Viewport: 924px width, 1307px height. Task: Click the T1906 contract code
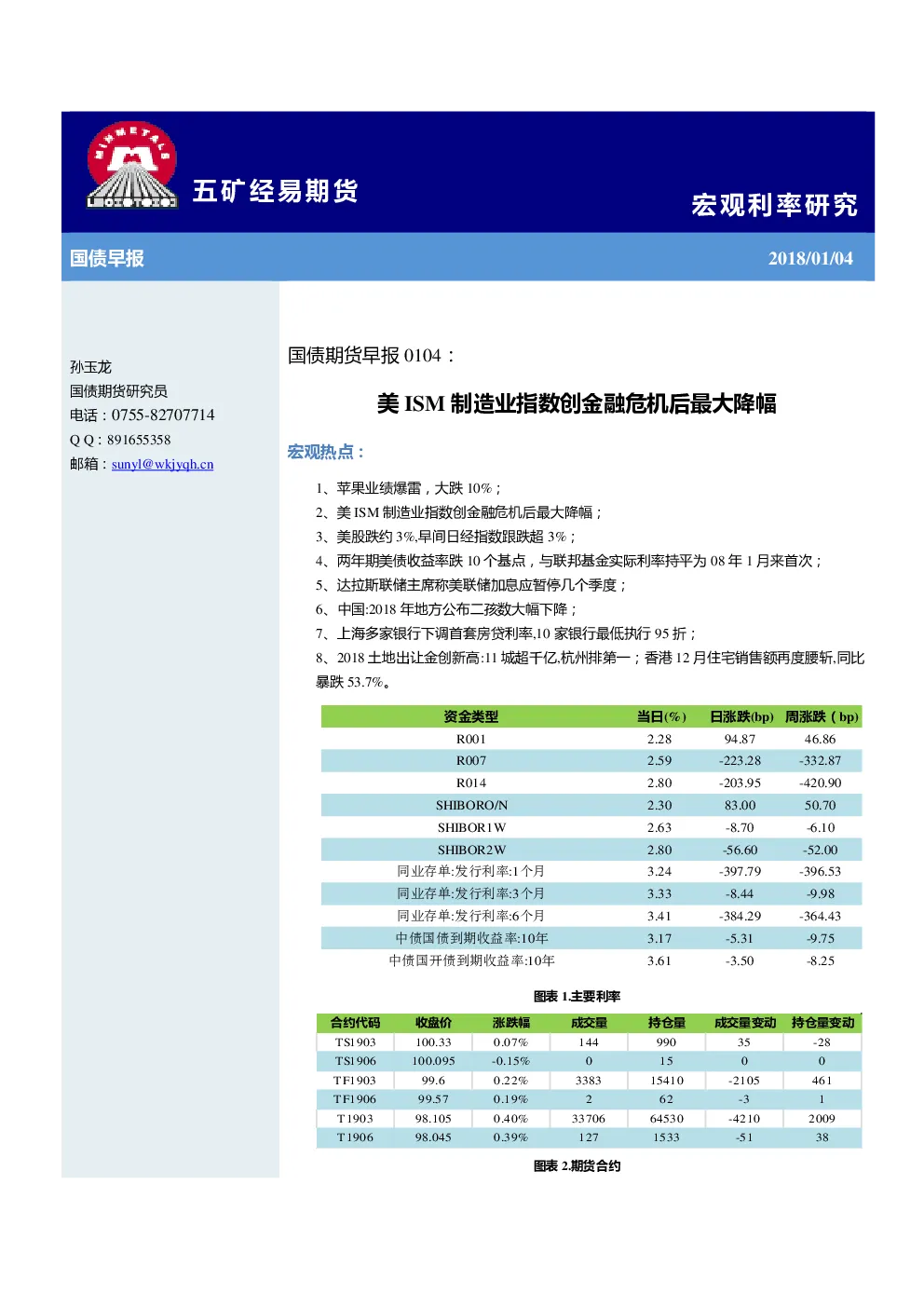point(355,1137)
